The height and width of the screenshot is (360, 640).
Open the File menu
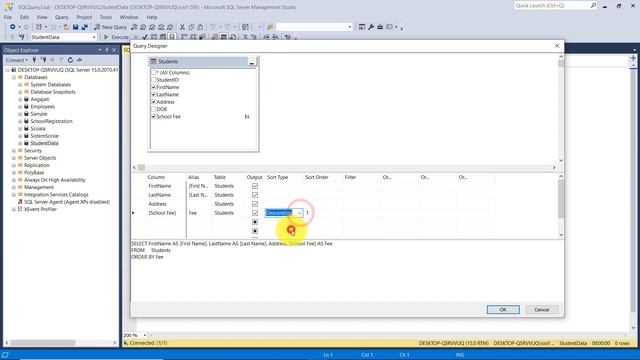[8, 17]
